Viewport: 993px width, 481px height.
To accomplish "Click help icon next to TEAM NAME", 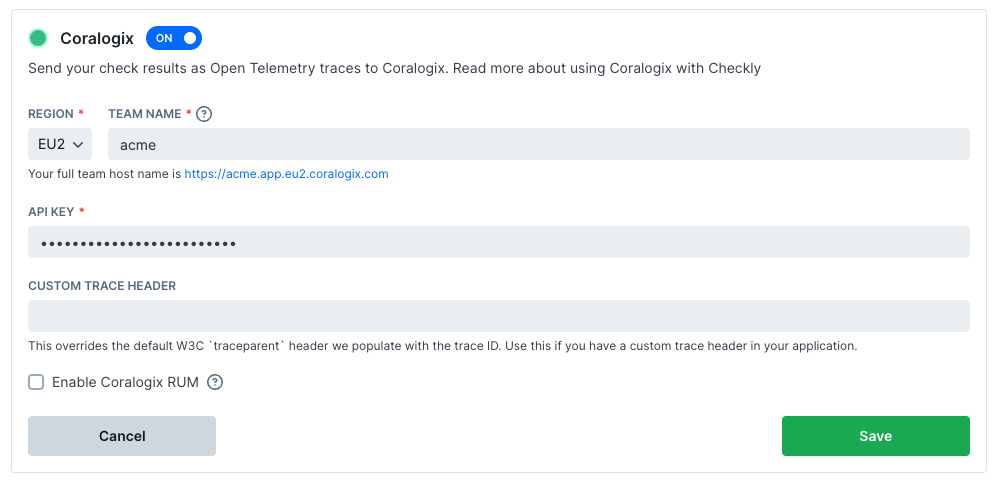I will click(x=204, y=114).
